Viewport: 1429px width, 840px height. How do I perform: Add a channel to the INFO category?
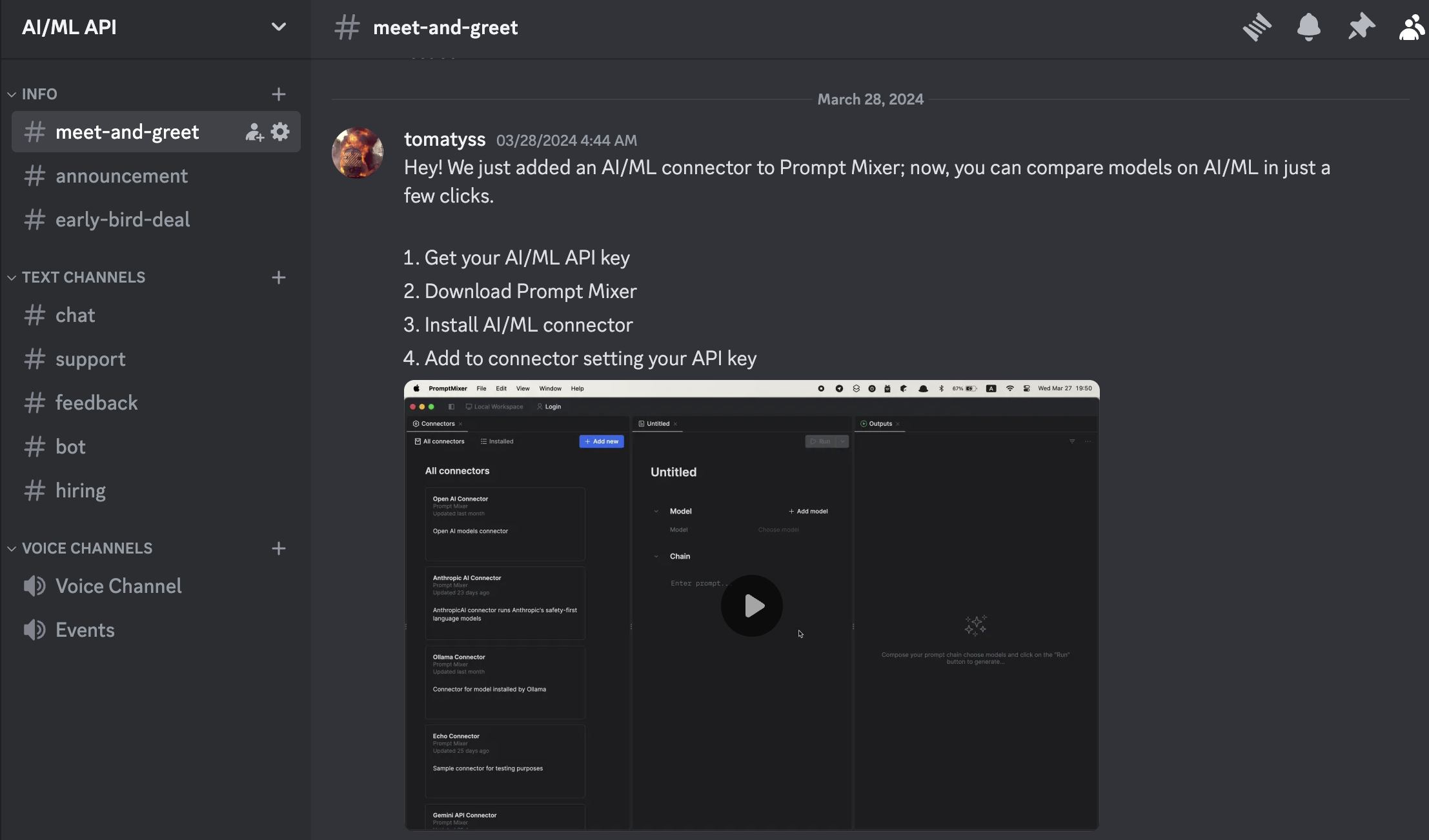point(278,94)
